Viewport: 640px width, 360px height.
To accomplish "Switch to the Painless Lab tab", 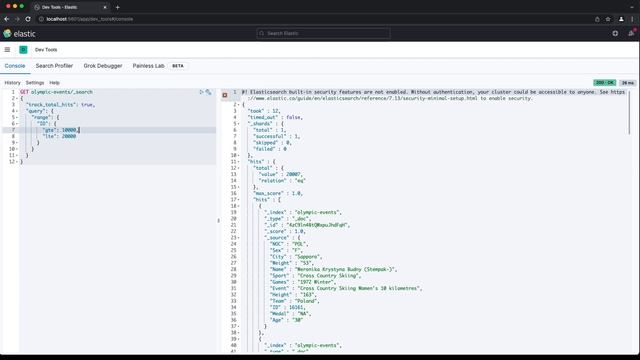I will pos(149,66).
